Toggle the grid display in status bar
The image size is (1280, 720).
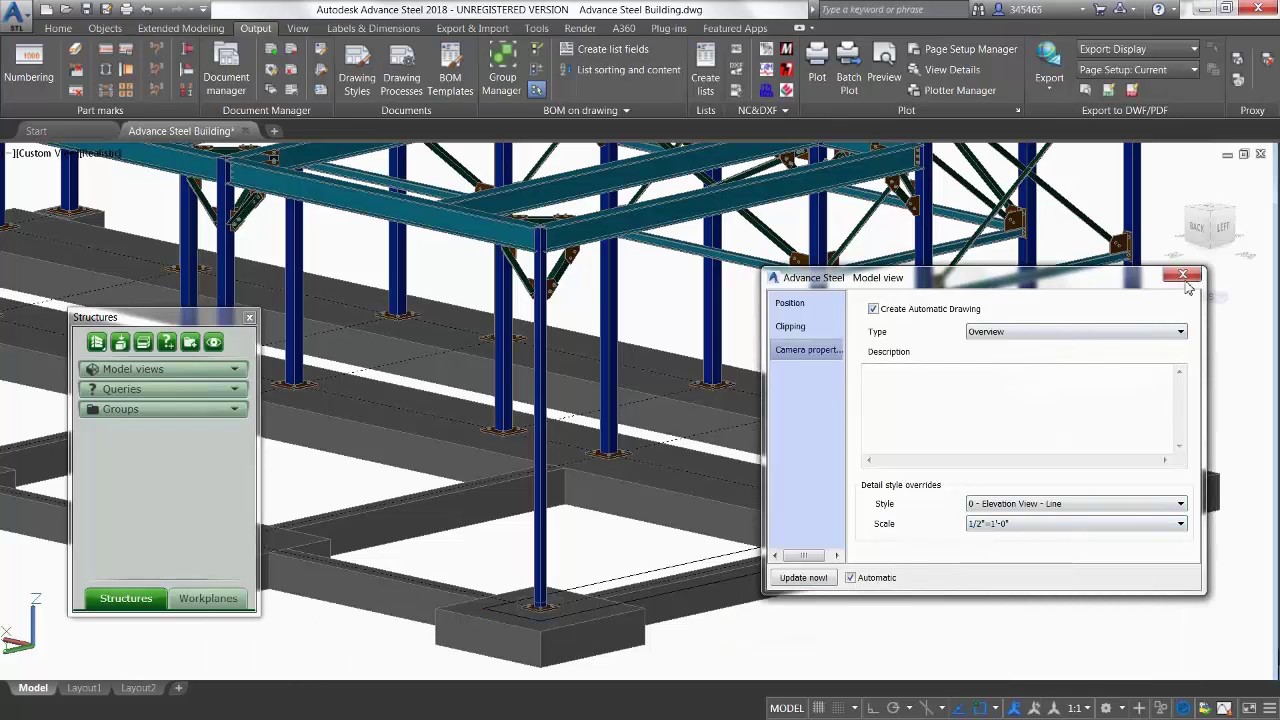[x=818, y=708]
